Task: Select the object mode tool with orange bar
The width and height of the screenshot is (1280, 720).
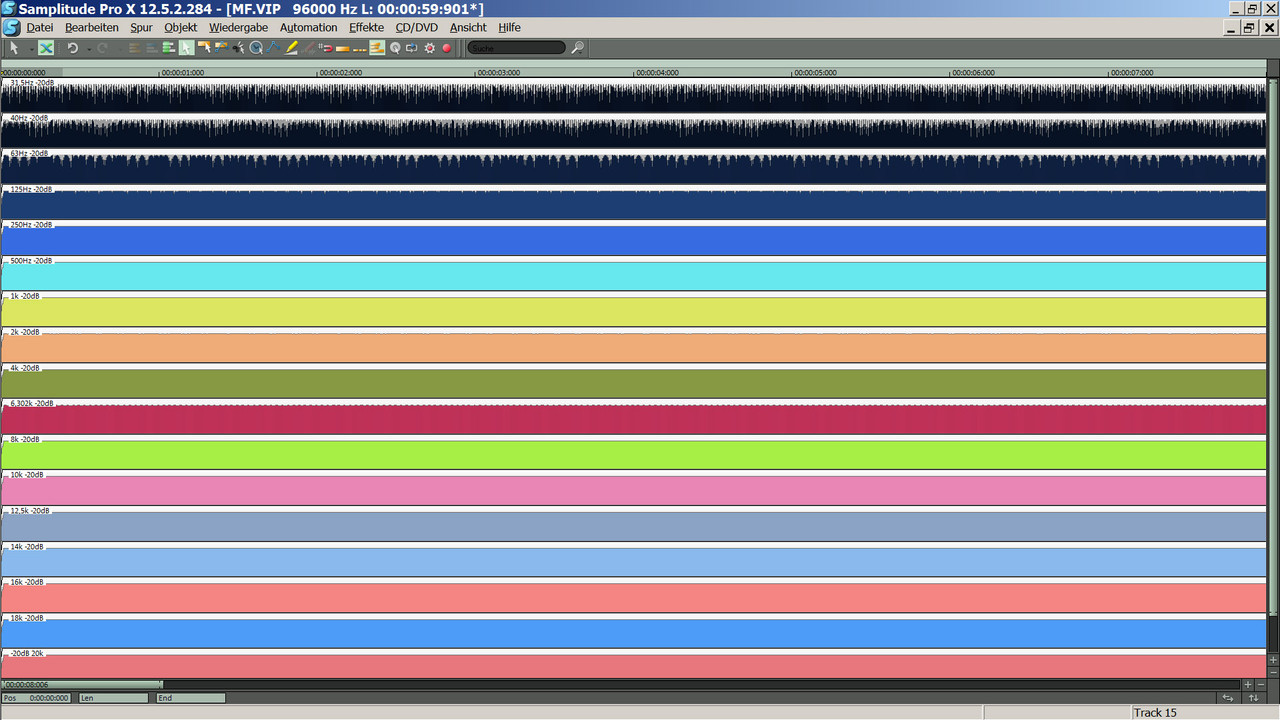Action: coord(204,47)
